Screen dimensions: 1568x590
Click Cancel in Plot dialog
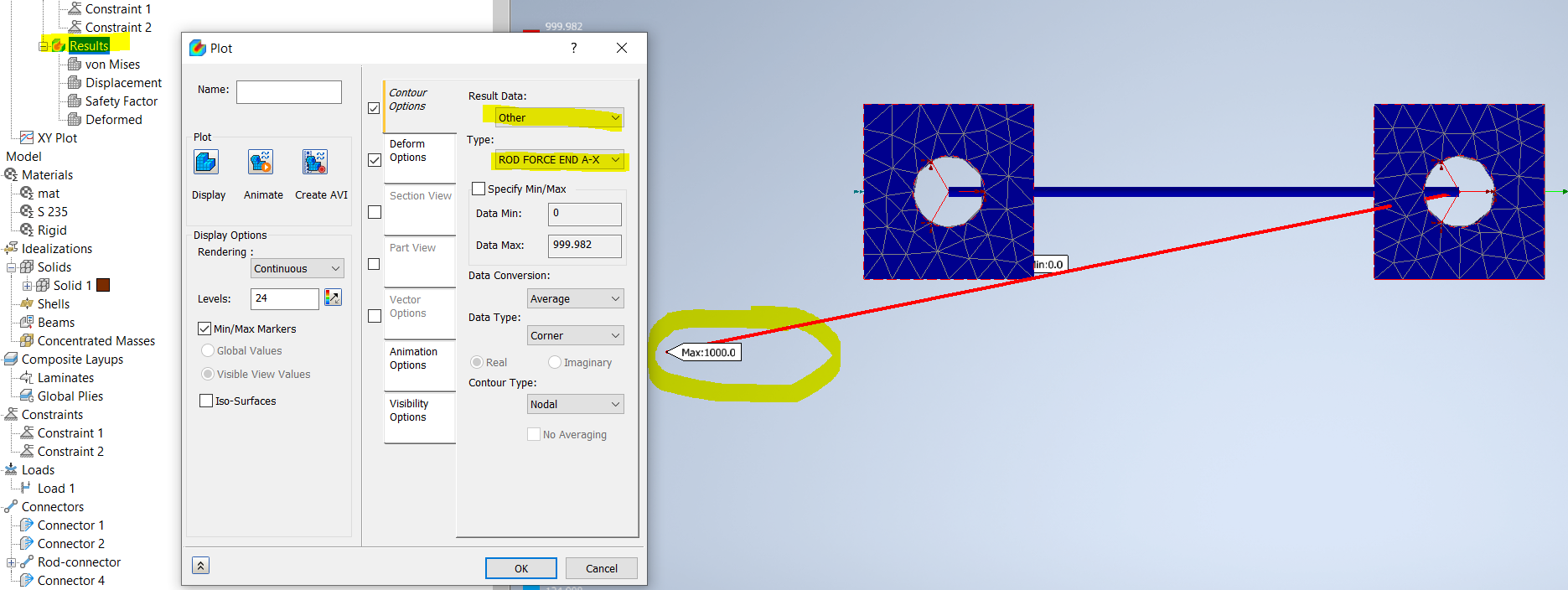point(602,568)
